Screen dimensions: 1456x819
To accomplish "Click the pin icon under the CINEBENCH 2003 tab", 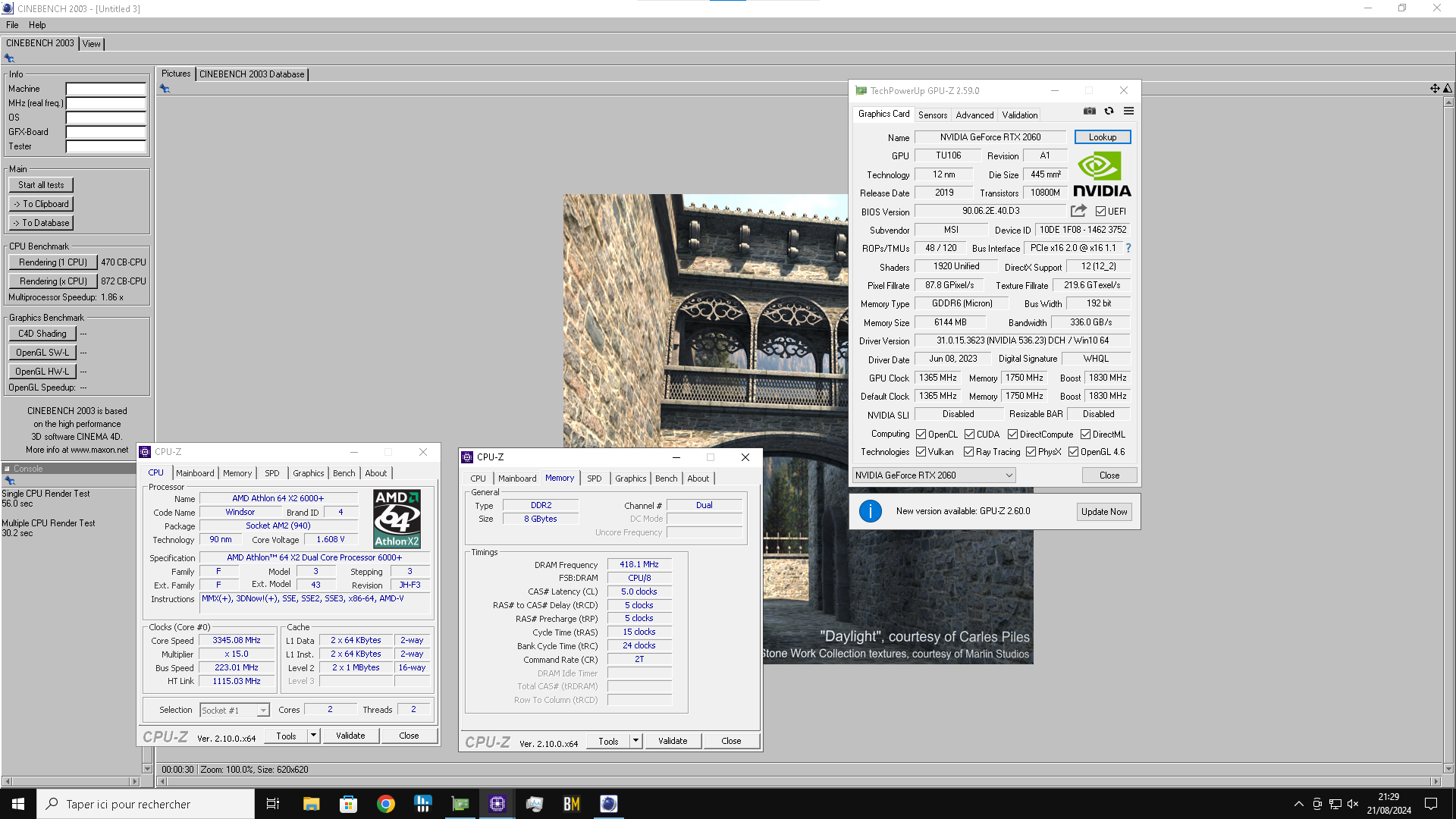I will click(x=9, y=58).
